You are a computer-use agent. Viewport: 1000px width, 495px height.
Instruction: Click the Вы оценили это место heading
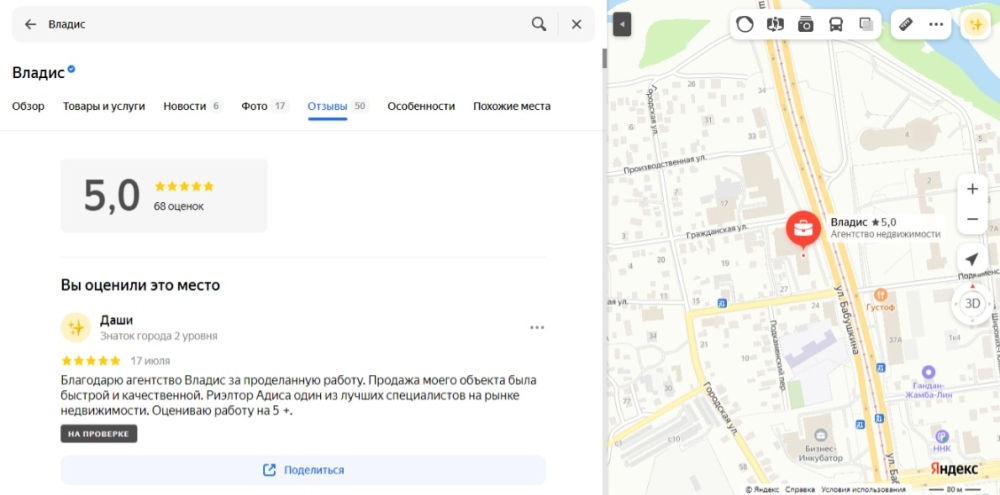(140, 285)
